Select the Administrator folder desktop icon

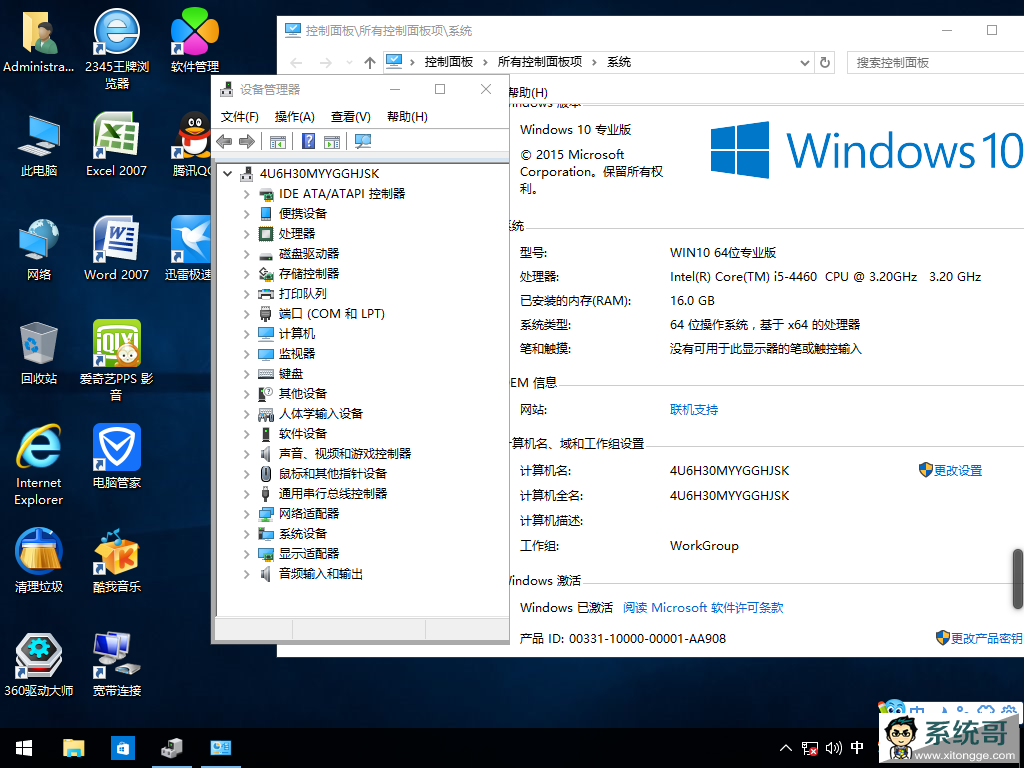click(39, 41)
